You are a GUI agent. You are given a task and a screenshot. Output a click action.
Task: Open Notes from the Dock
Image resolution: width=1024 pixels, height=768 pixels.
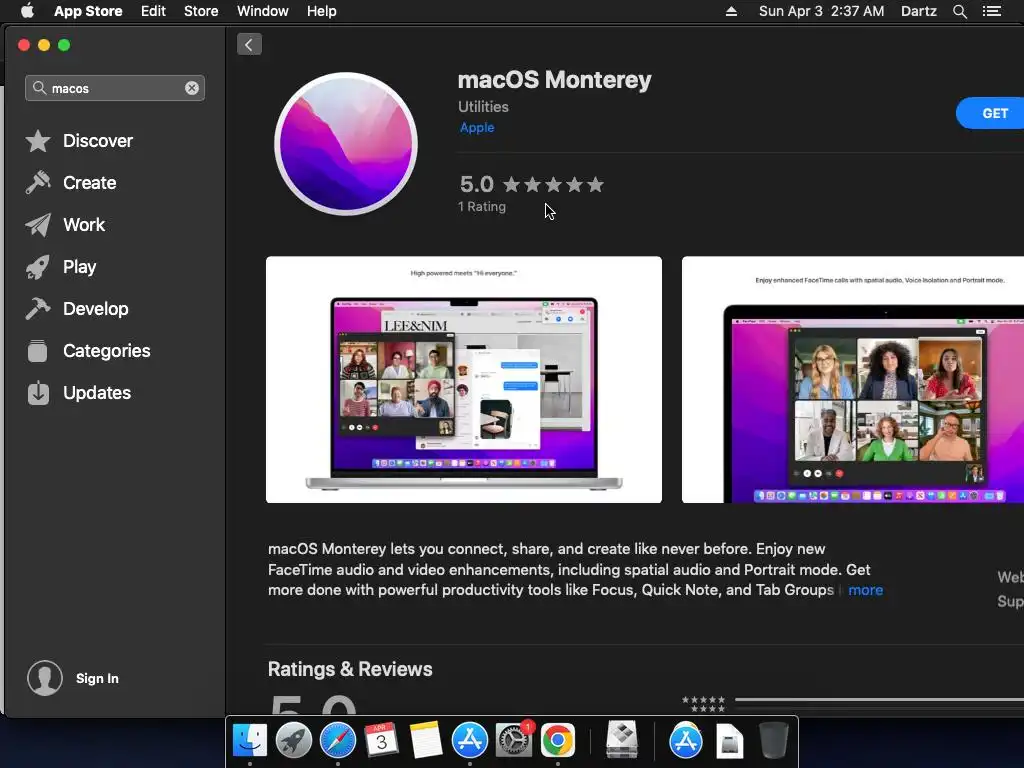[x=426, y=741]
